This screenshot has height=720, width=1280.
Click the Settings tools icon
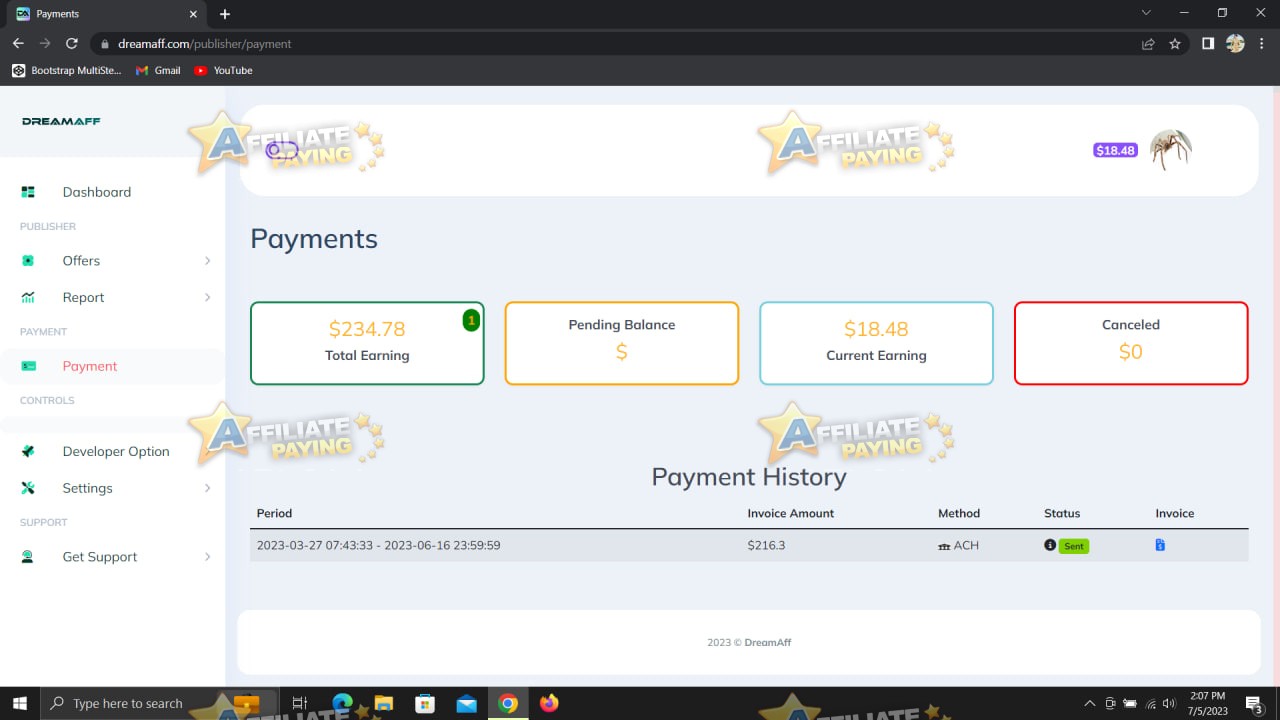tap(30, 488)
